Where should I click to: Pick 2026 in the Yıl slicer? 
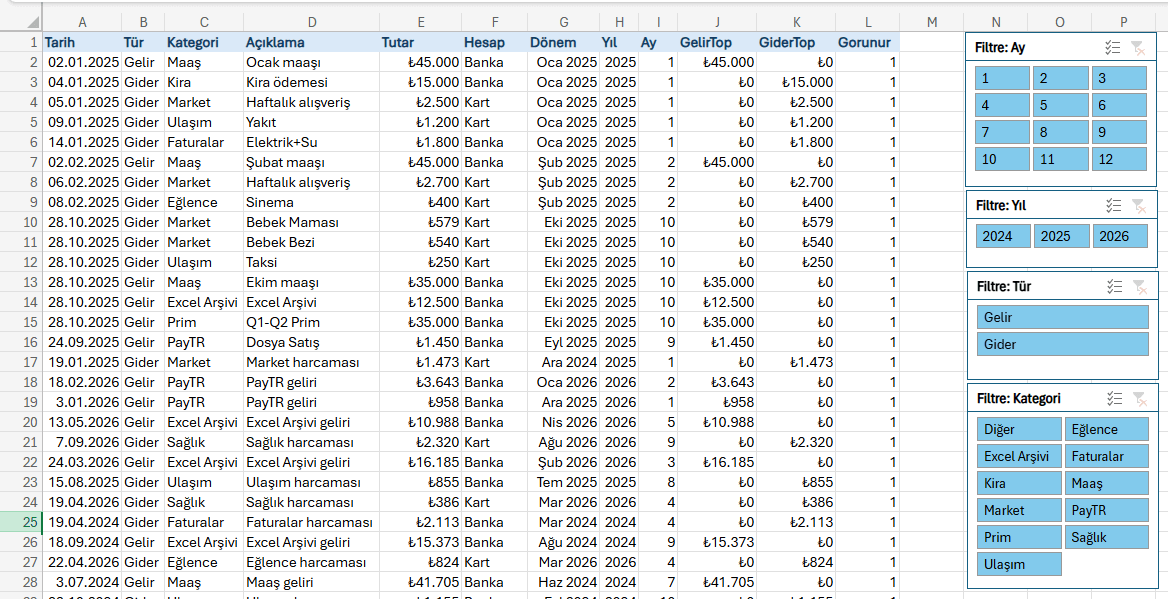[1119, 236]
